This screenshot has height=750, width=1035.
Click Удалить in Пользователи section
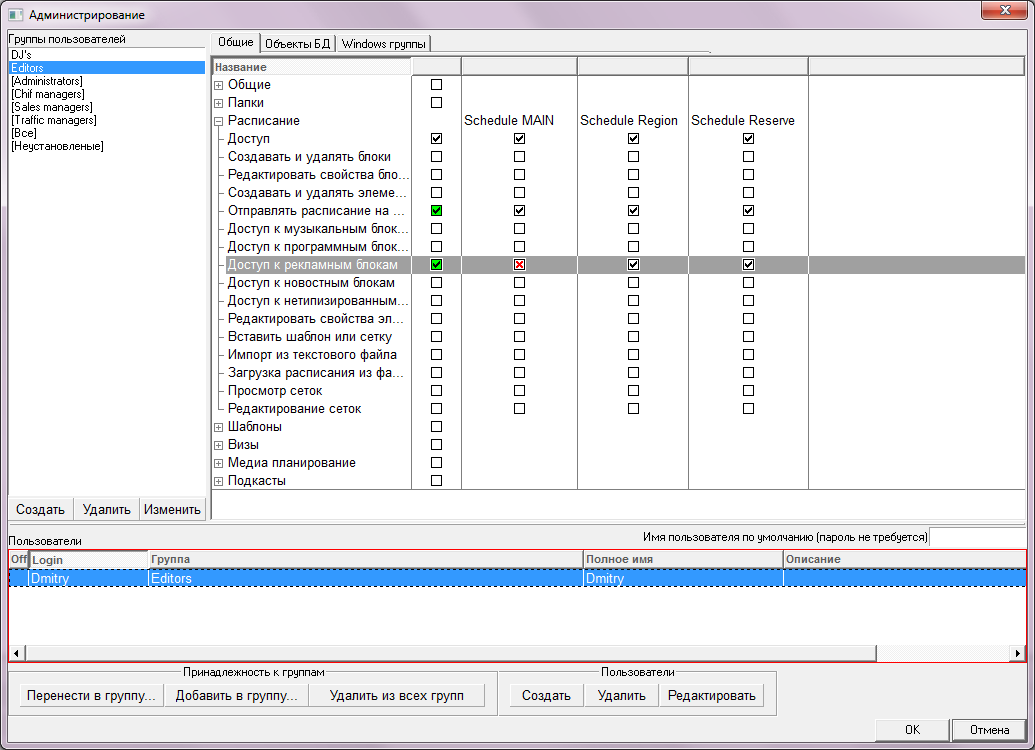tap(621, 696)
